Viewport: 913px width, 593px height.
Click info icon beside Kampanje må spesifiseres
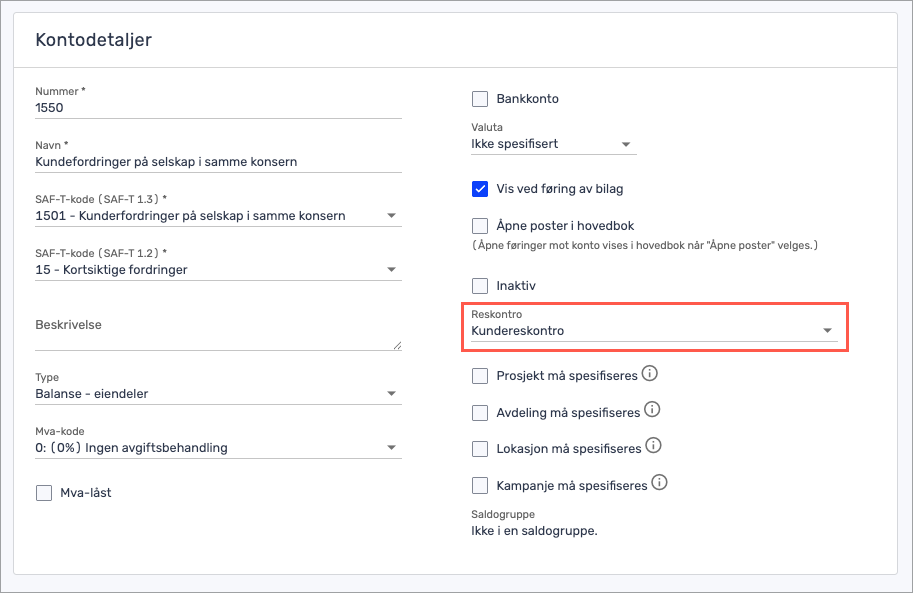(659, 482)
